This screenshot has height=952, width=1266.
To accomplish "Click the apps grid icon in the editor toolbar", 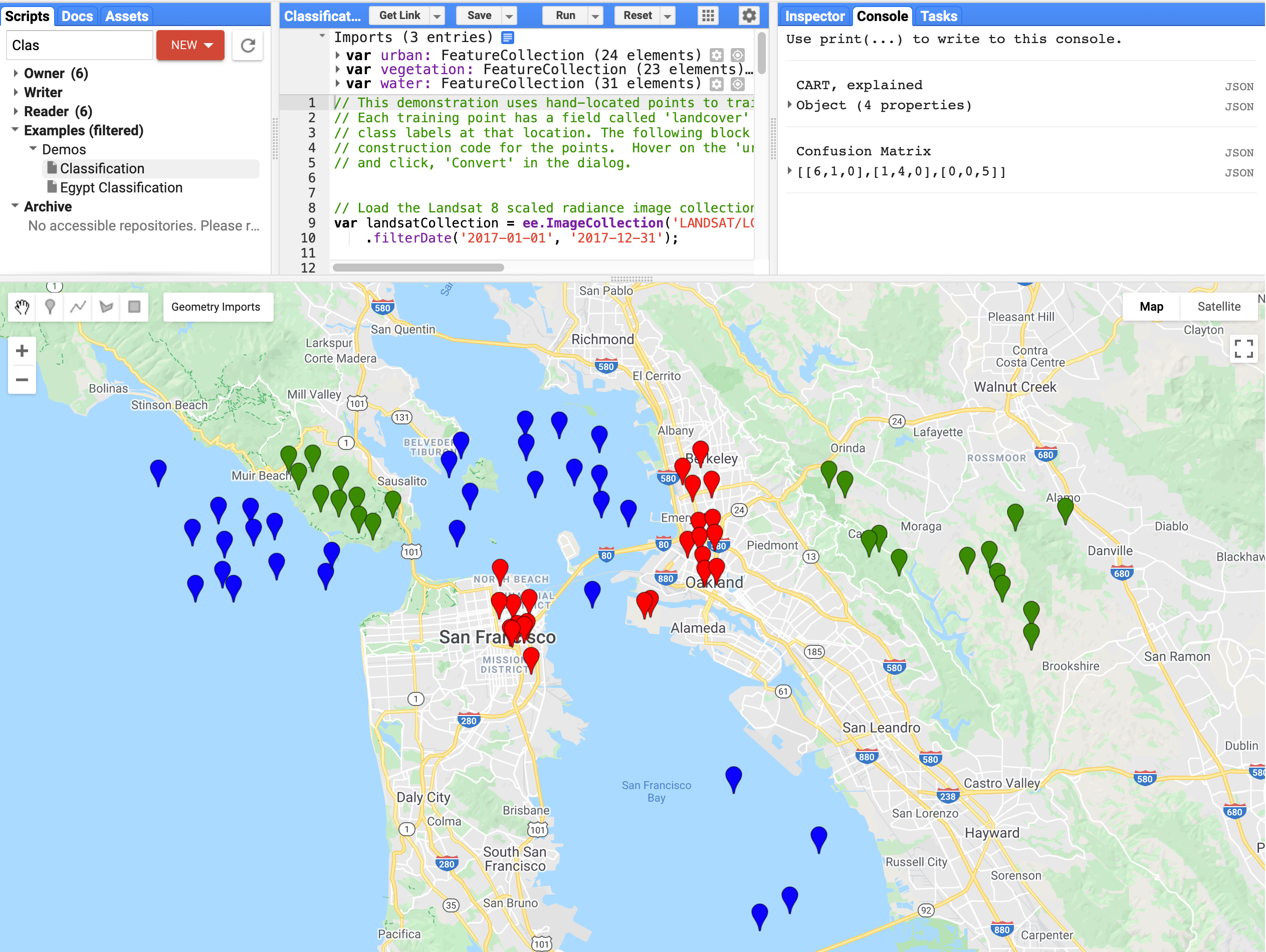I will [x=707, y=16].
